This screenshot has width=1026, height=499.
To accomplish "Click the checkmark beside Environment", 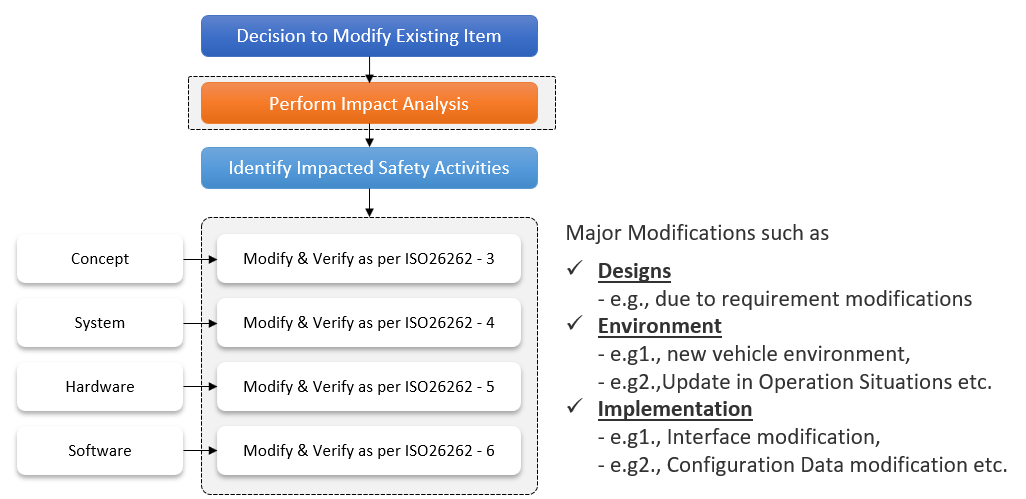I will tap(575, 324).
